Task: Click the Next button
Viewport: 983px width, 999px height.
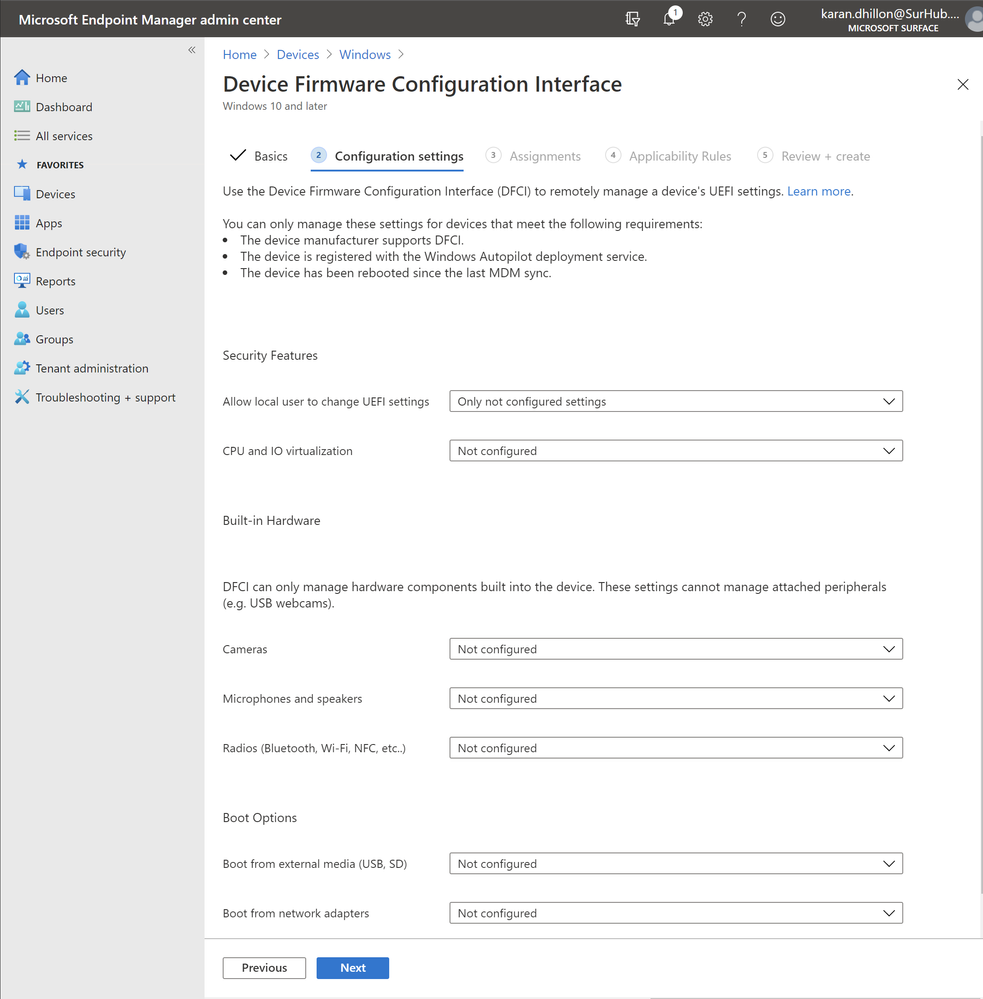Action: tap(352, 968)
